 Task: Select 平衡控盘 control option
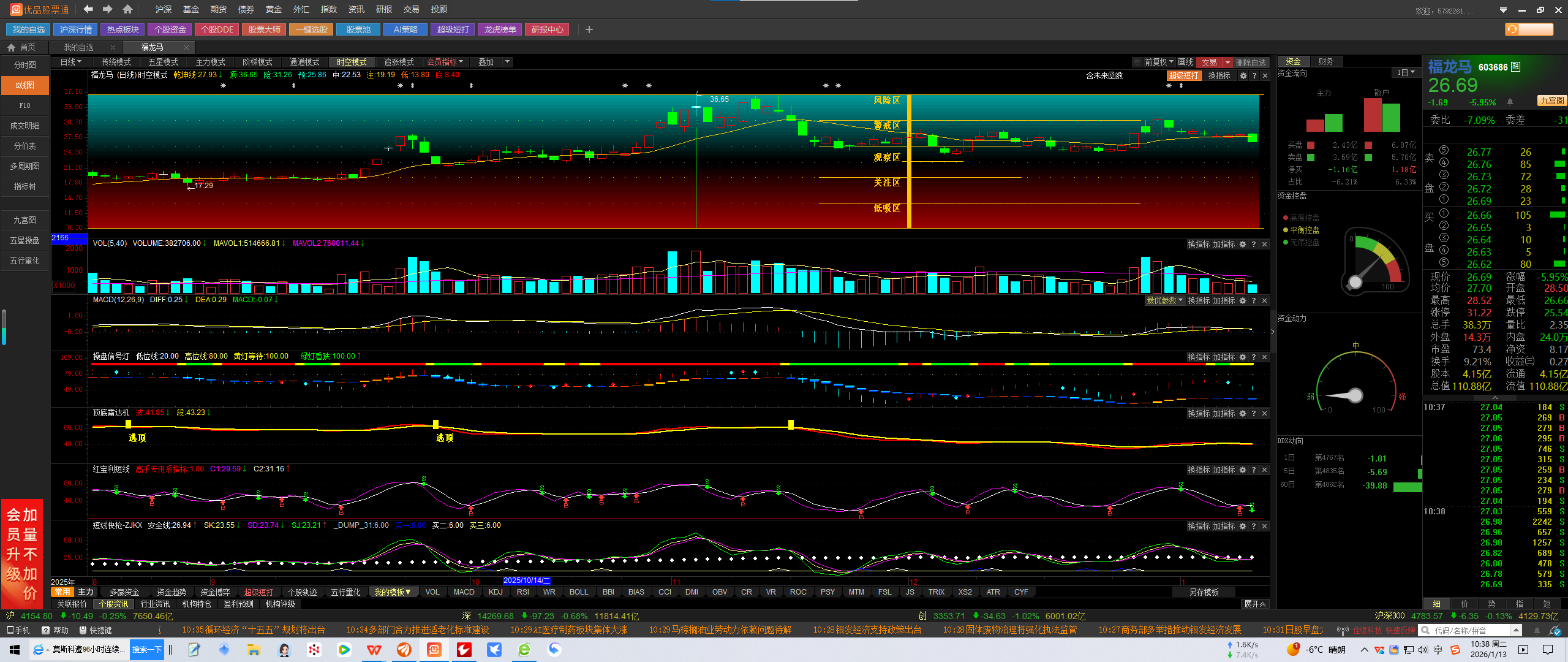pyautogui.click(x=1304, y=230)
